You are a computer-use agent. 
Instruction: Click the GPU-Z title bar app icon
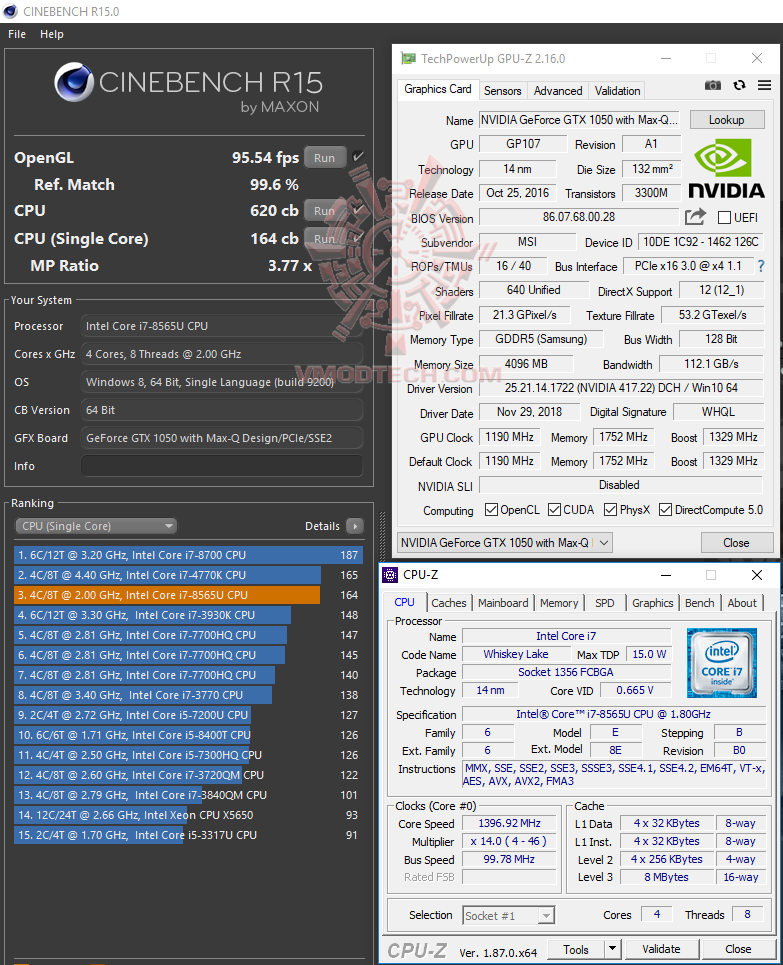click(x=408, y=58)
